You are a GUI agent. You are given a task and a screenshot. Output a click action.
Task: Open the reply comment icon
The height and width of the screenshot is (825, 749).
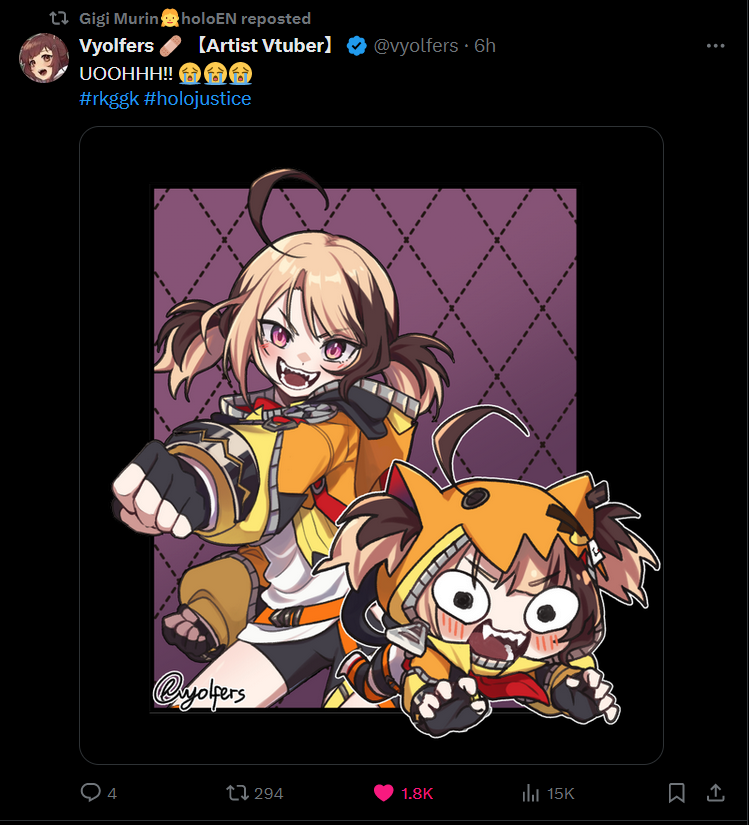[90, 792]
